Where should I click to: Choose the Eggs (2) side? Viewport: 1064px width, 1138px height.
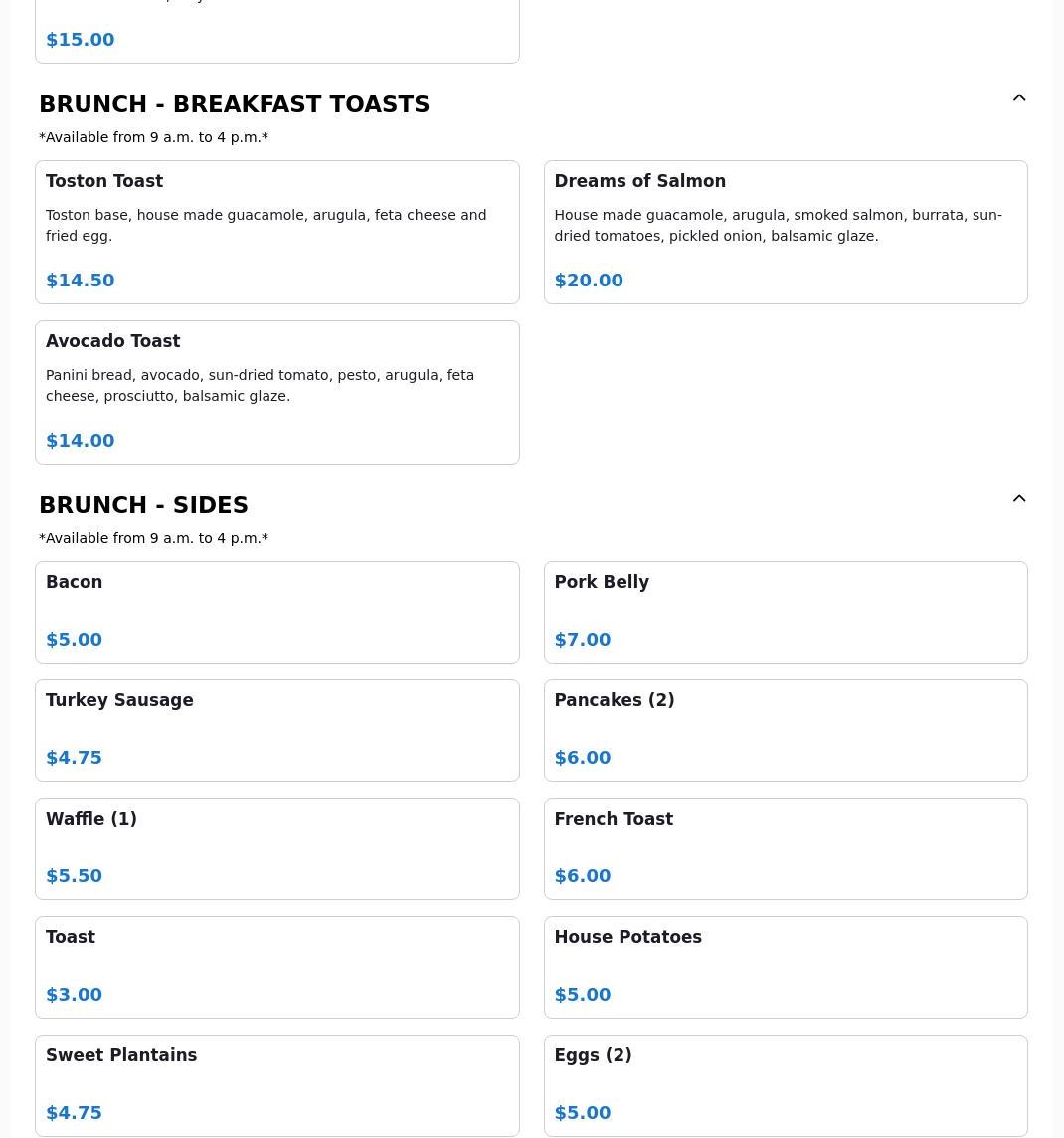785,1085
